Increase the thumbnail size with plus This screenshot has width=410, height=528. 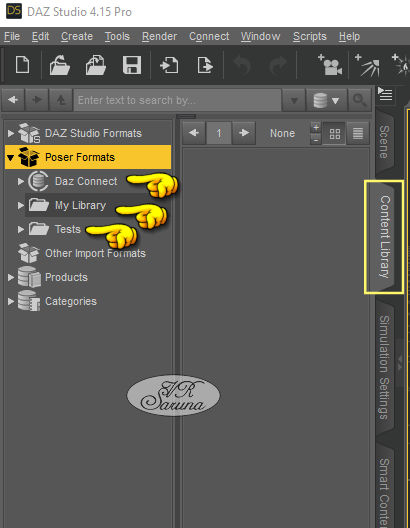[316, 128]
